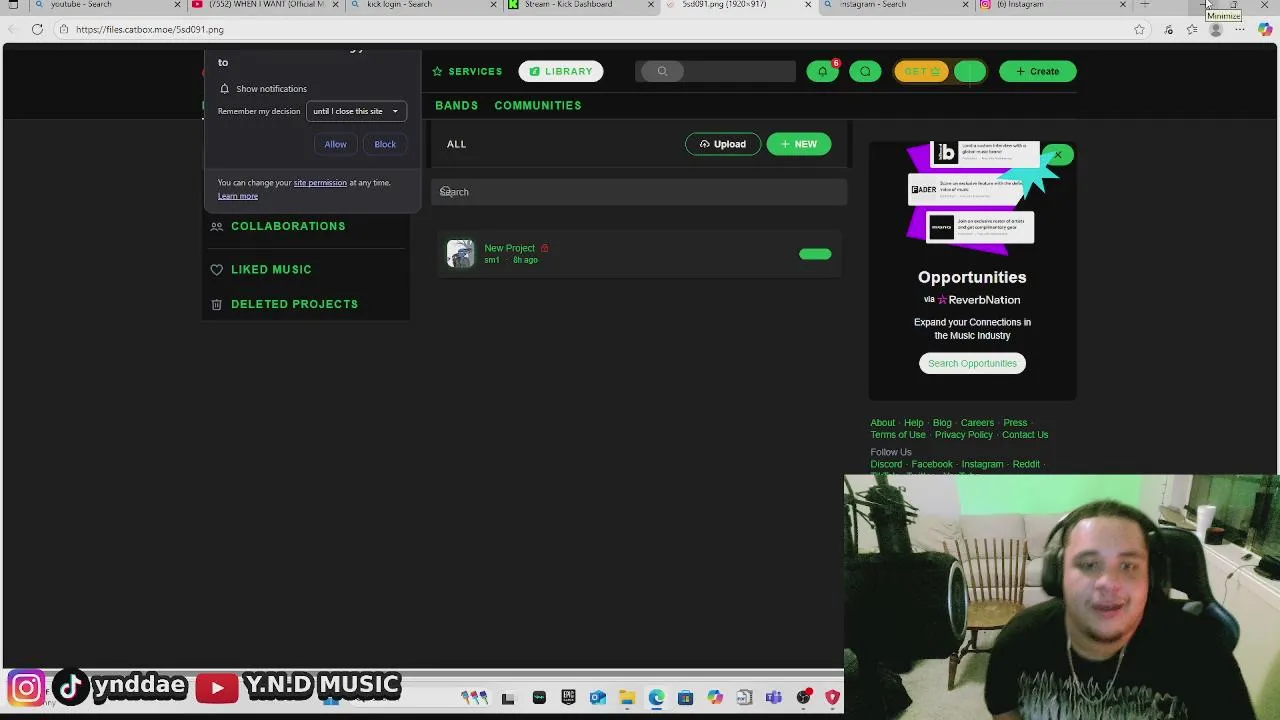
Task: Click Search Opportunities button
Action: [x=972, y=363]
